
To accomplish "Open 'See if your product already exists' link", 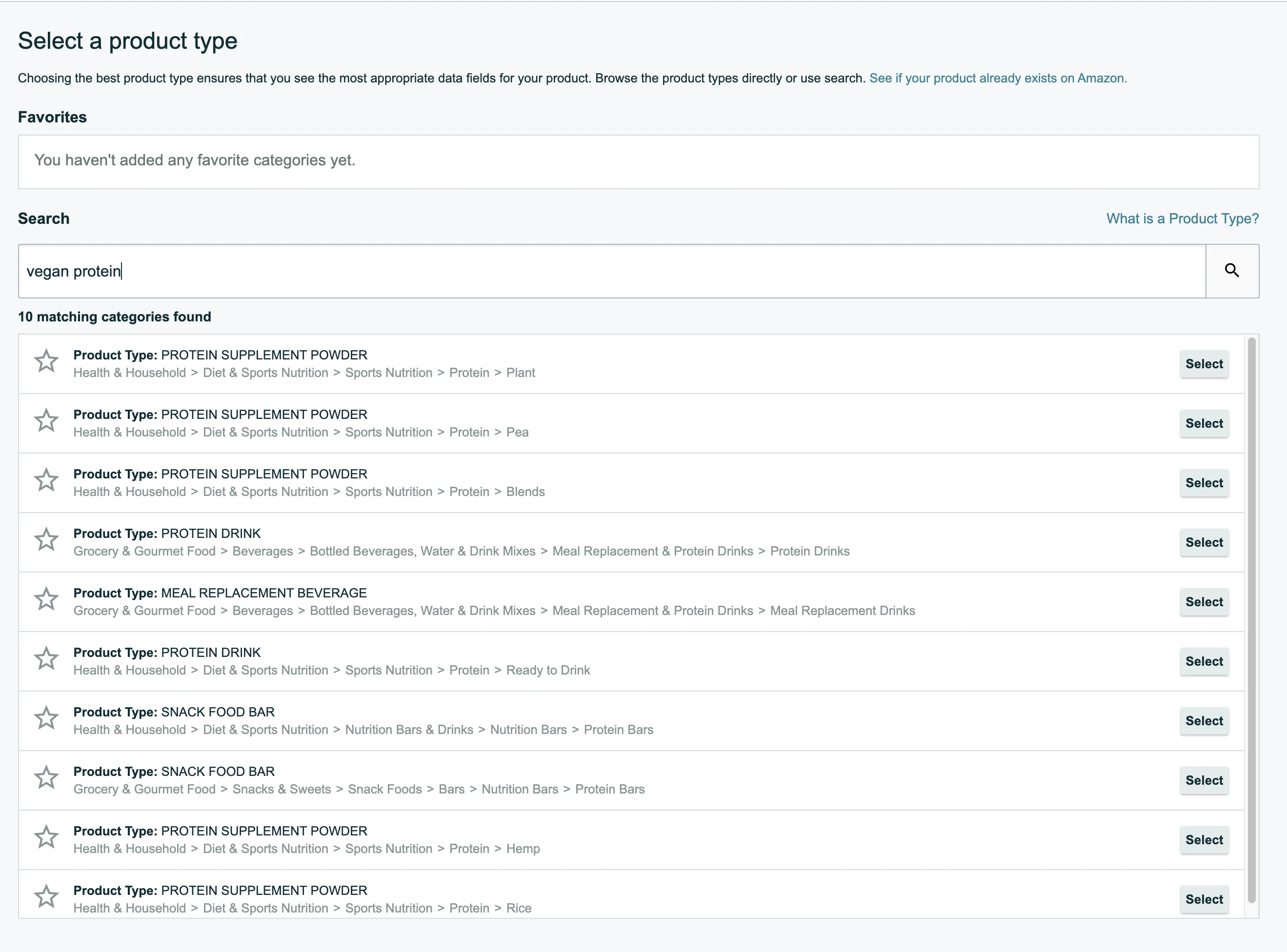I will [998, 79].
